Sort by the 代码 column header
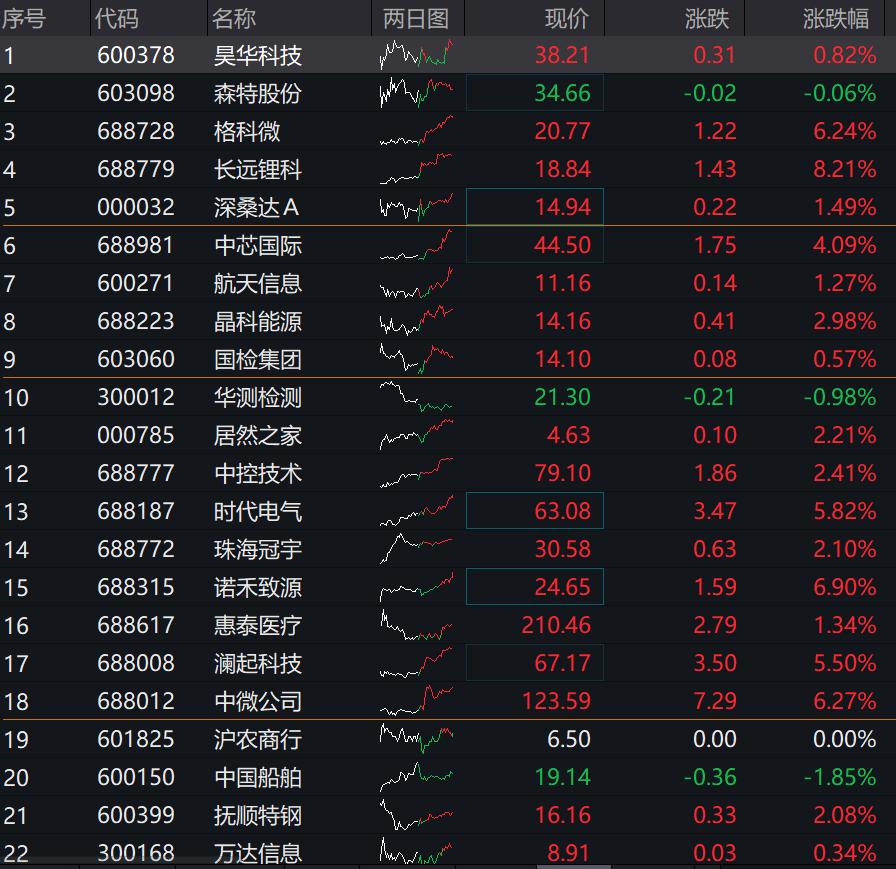The width and height of the screenshot is (896, 869). click(117, 19)
